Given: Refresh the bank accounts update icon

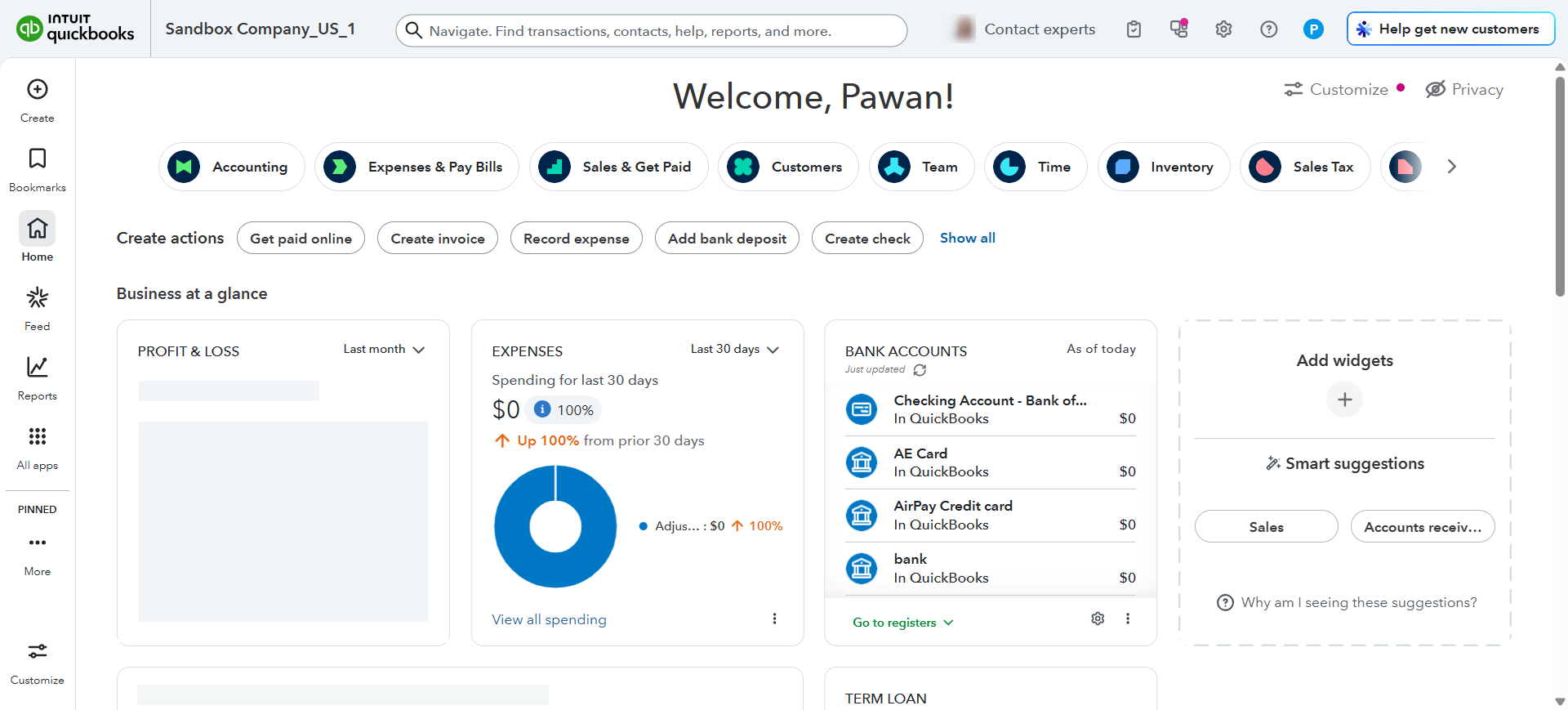Looking at the screenshot, I should [x=920, y=370].
